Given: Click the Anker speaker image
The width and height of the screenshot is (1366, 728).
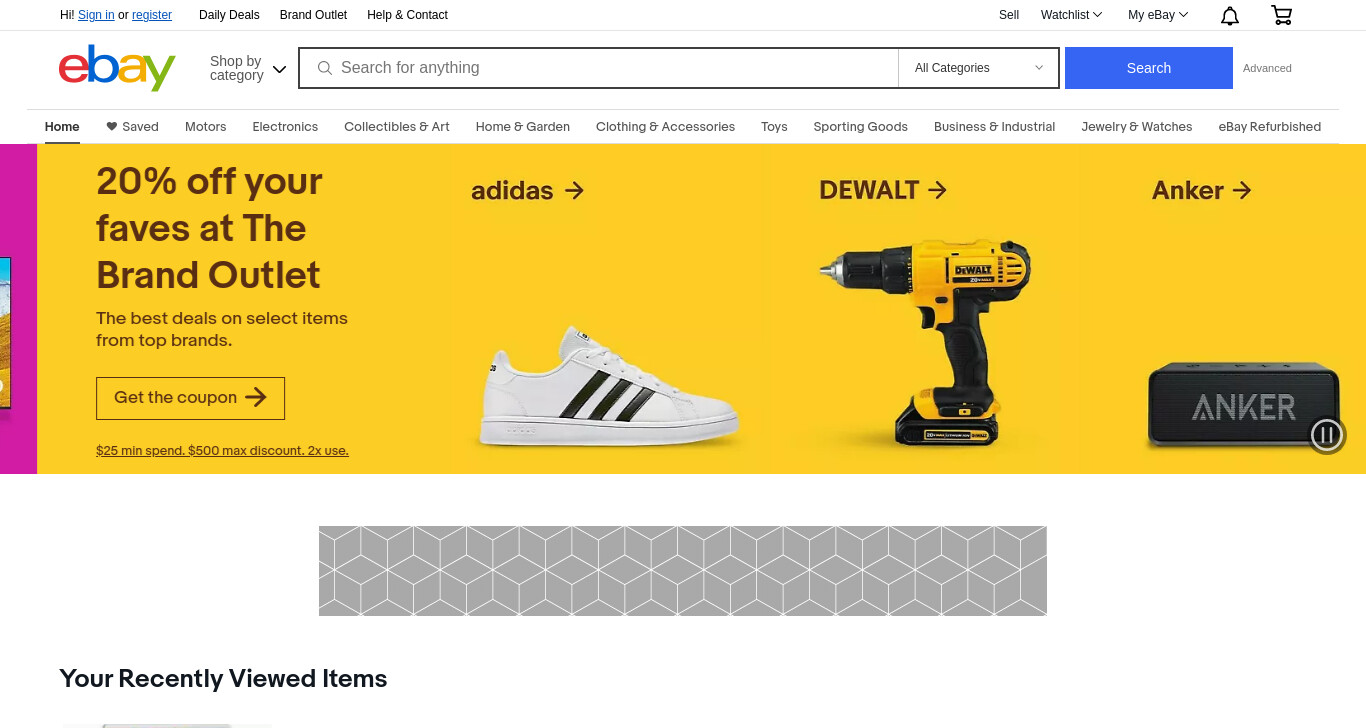Looking at the screenshot, I should [x=1243, y=404].
